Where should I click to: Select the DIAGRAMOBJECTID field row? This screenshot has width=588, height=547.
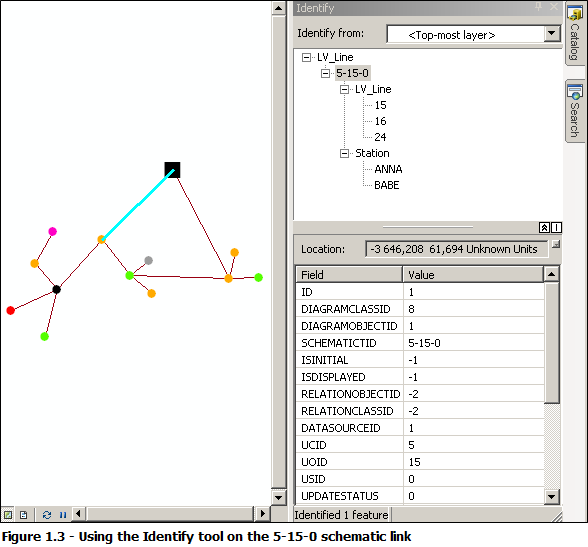(x=420, y=326)
